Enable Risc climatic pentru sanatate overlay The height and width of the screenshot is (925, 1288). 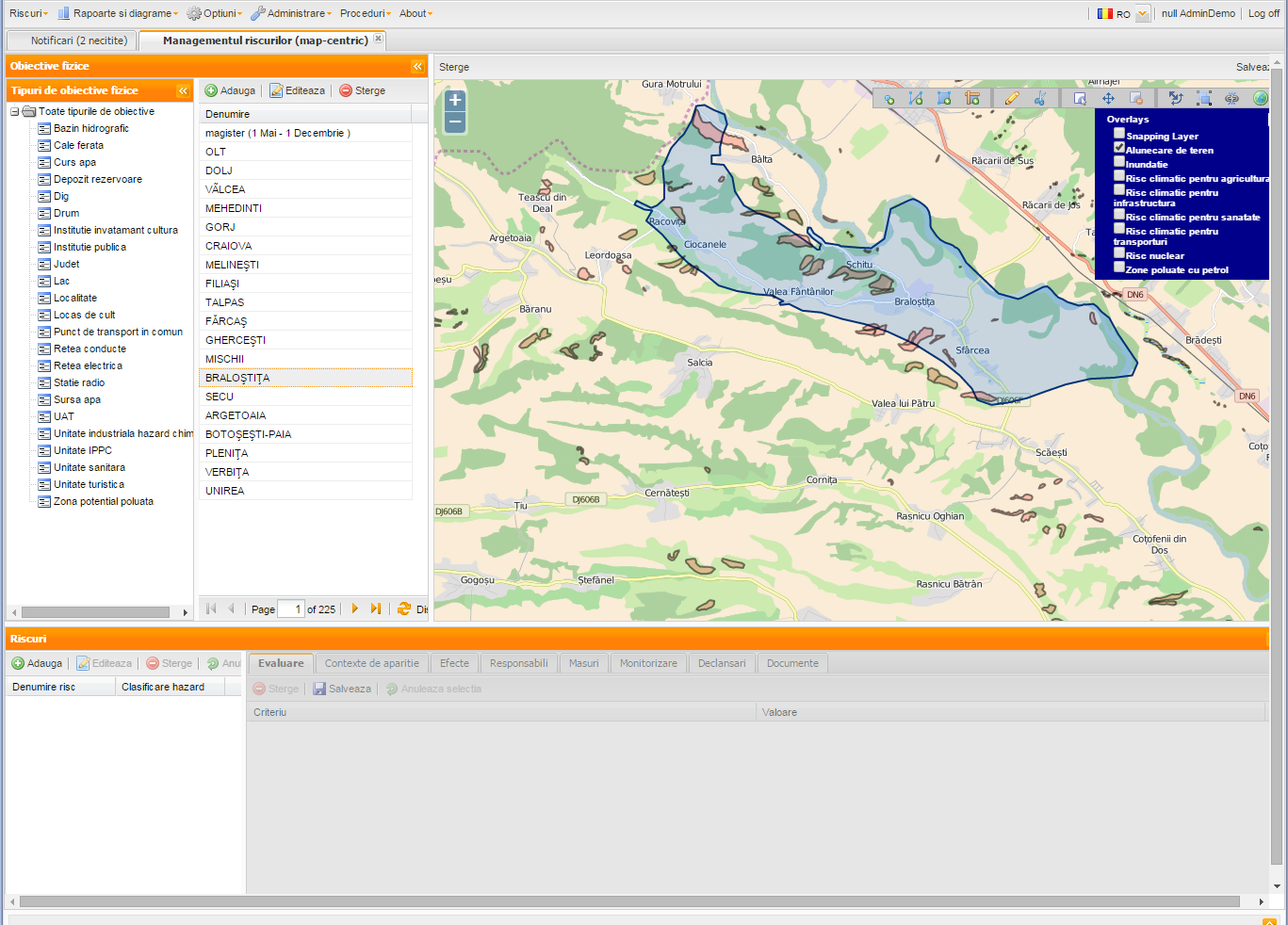(1119, 215)
